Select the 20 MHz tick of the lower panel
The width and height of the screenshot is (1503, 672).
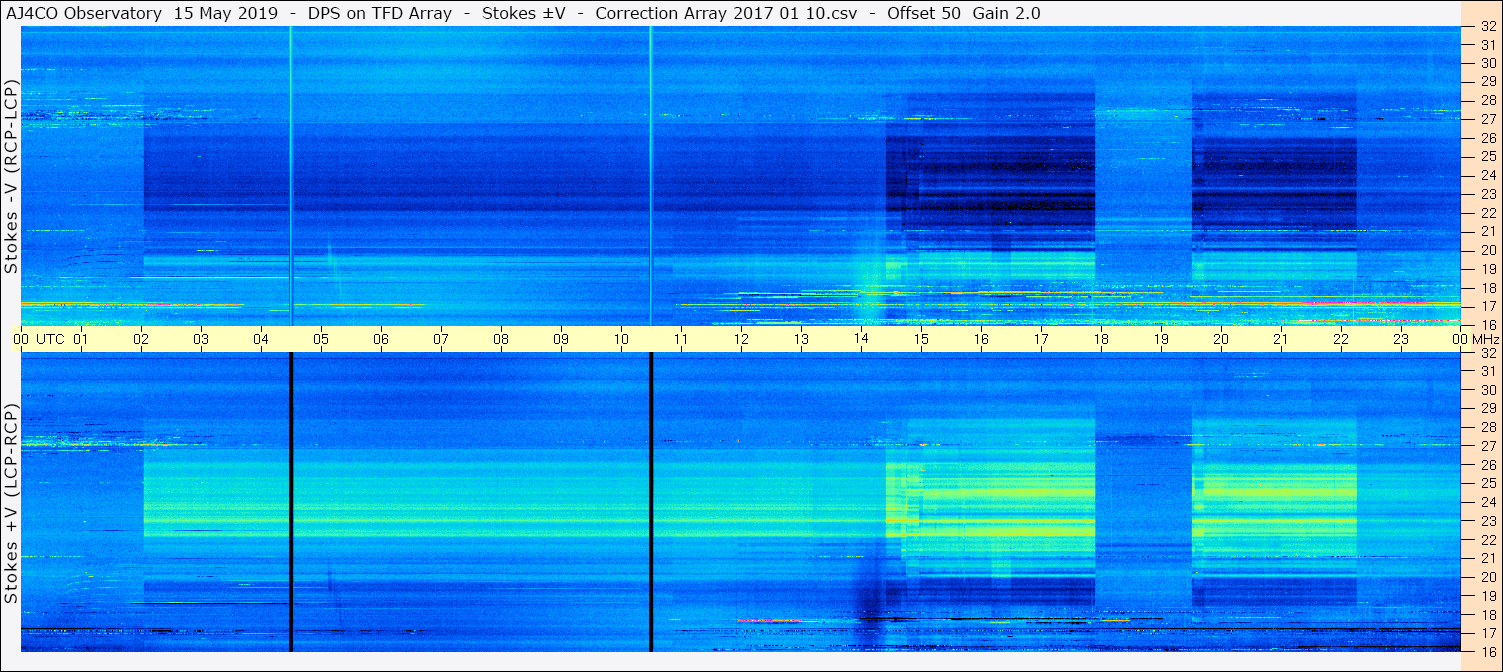pyautogui.click(x=1487, y=577)
